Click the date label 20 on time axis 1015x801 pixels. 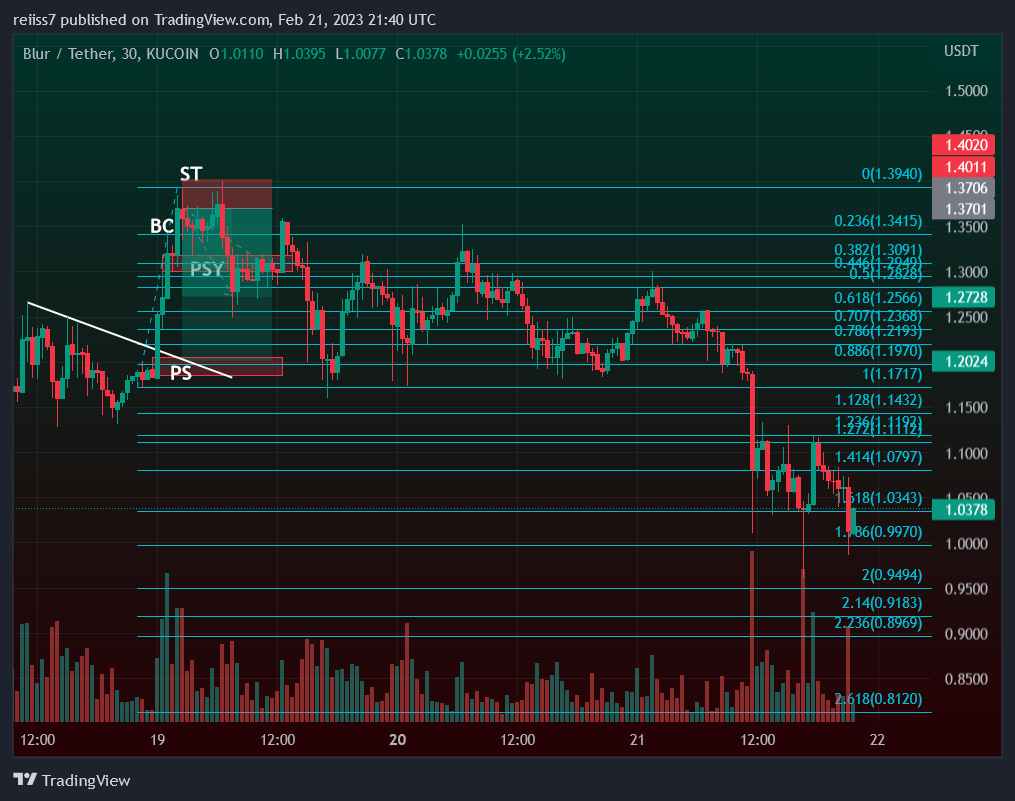[397, 739]
